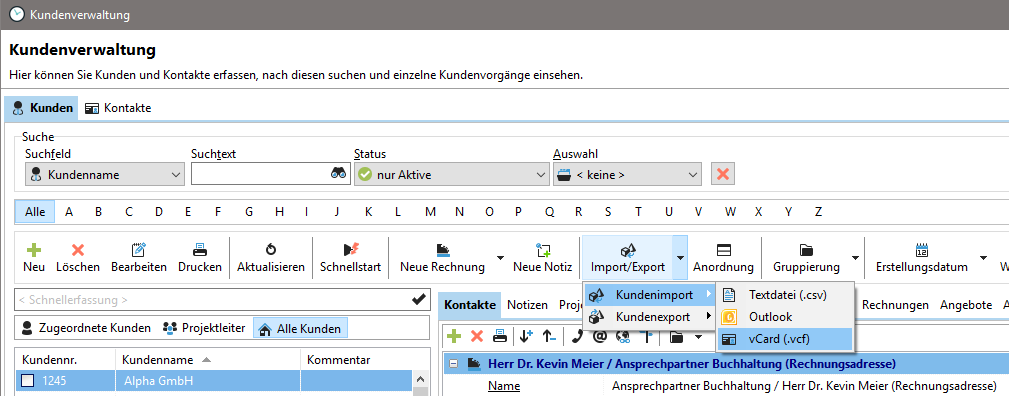Delete contact with red X icon
The width and height of the screenshot is (1009, 396).
(x=477, y=335)
